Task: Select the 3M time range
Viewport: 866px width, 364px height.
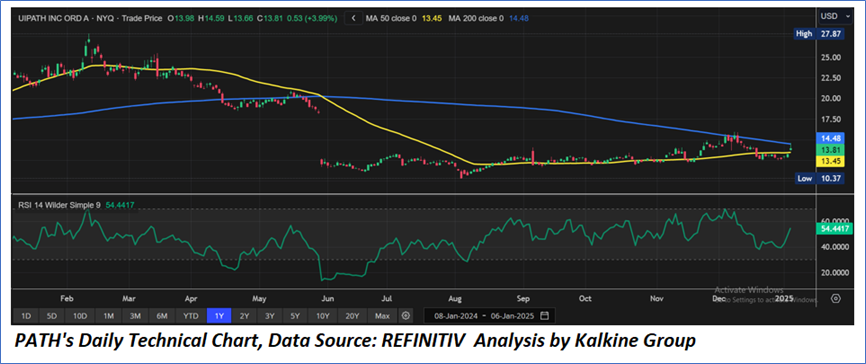Action: (135, 316)
